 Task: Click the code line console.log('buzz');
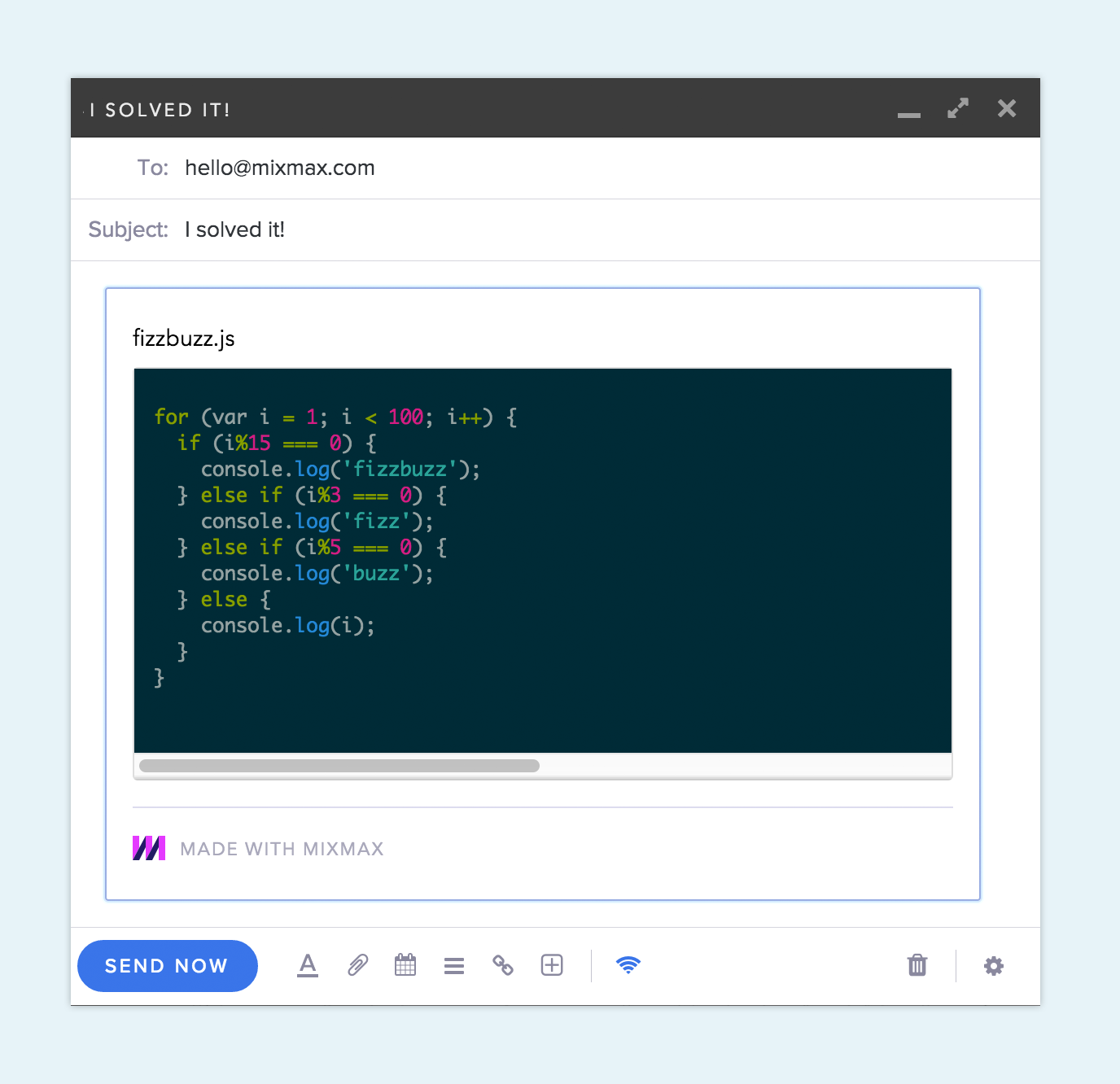click(x=317, y=574)
